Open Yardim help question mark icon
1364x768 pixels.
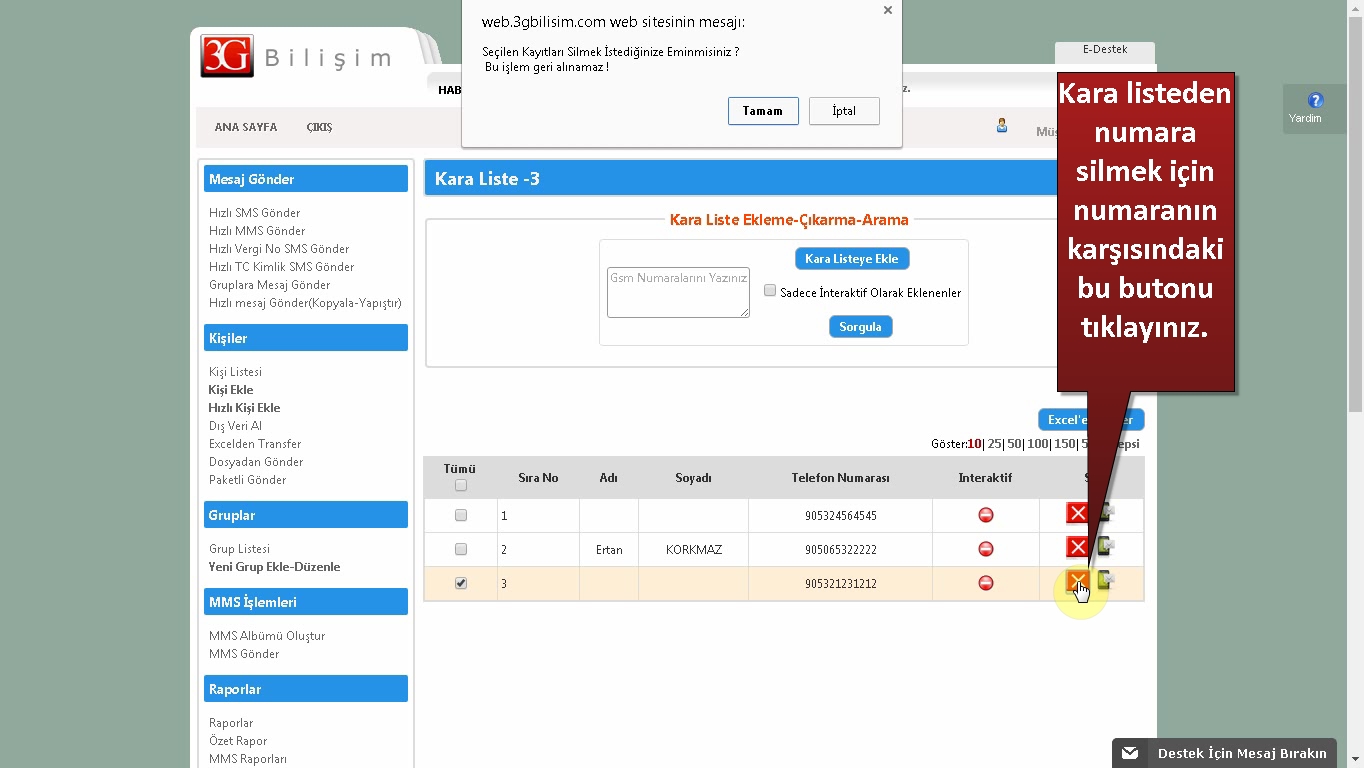click(1315, 101)
